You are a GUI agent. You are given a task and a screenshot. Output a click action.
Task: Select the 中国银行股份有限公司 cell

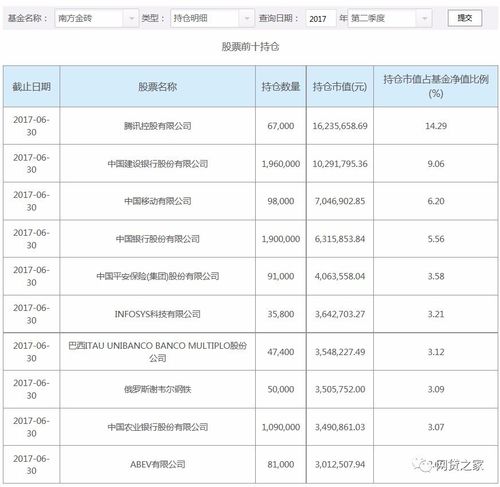[158, 239]
